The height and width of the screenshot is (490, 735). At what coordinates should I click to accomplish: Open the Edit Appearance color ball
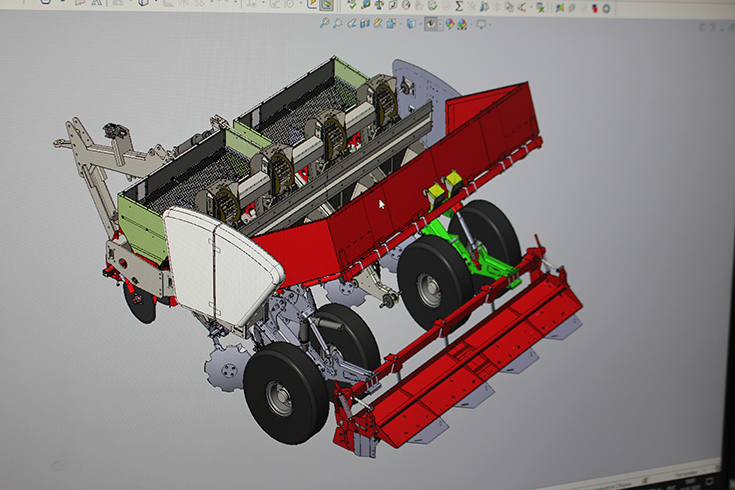pyautogui.click(x=449, y=23)
